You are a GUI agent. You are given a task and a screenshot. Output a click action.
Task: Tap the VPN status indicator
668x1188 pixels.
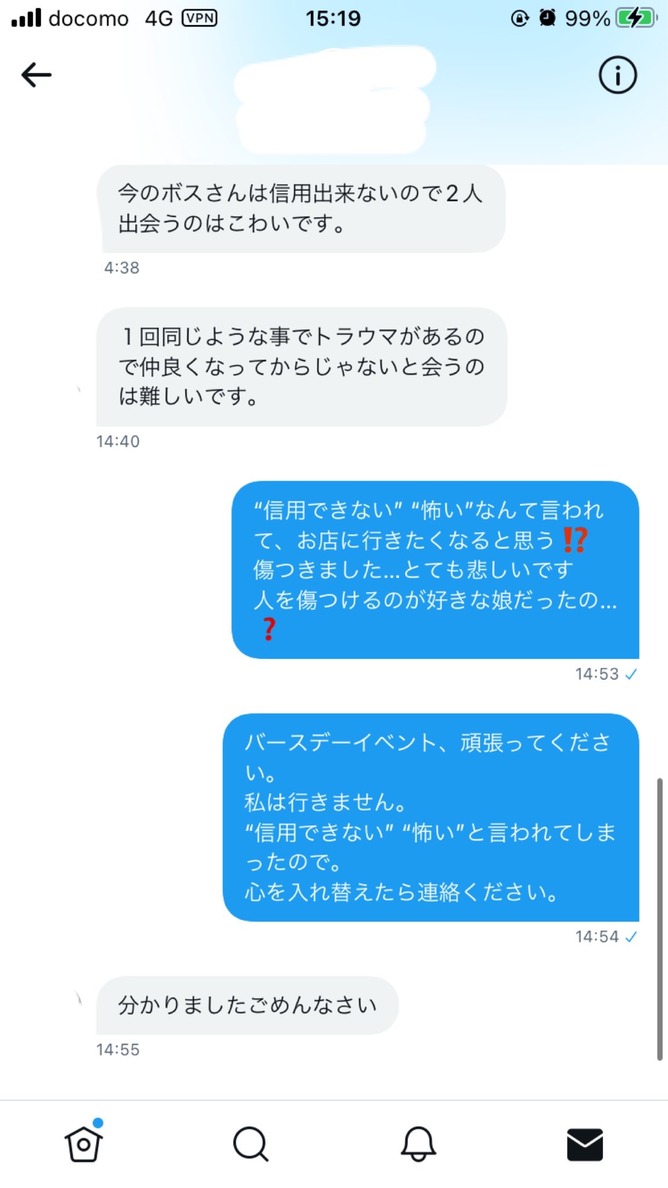point(200,18)
